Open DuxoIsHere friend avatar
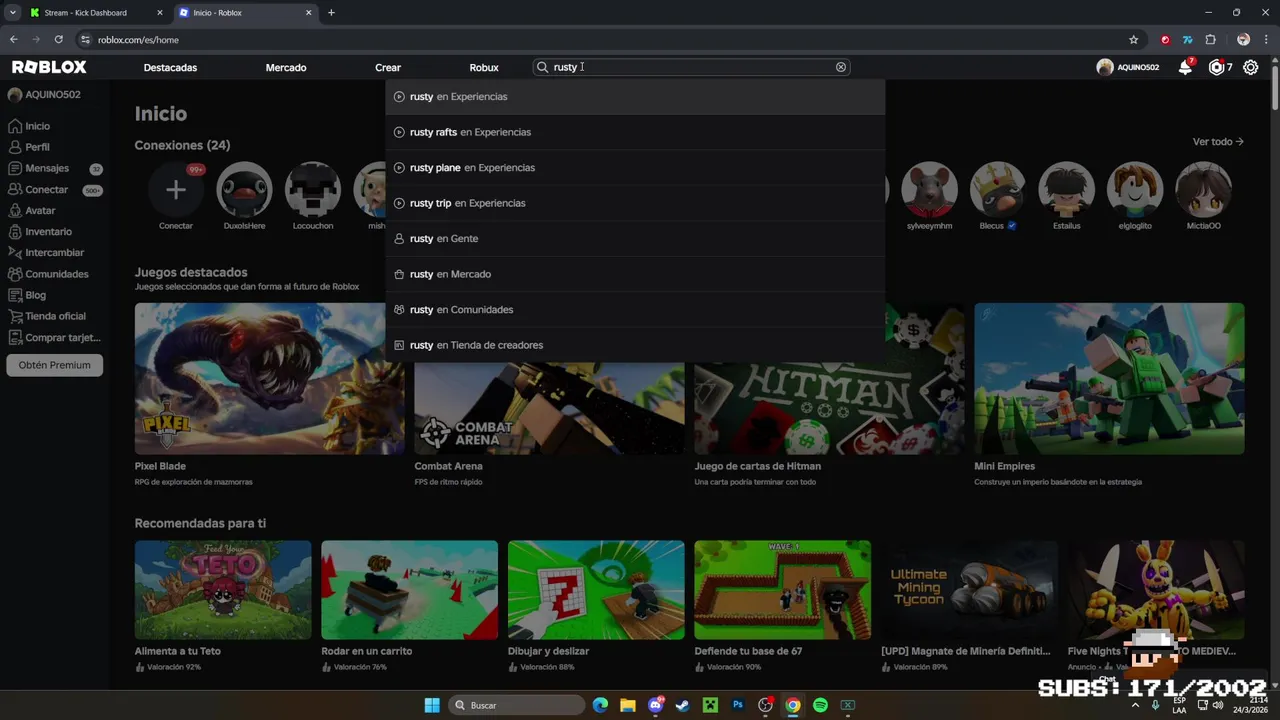 click(244, 190)
